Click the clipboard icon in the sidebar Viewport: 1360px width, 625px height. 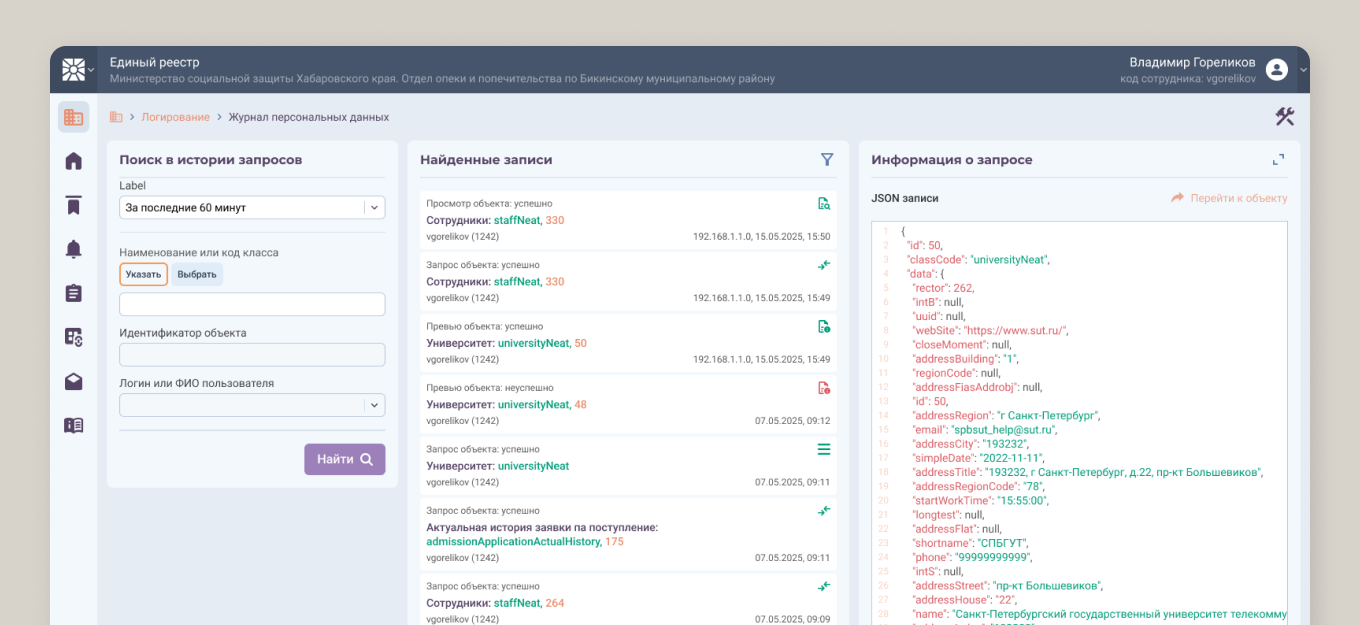tap(73, 293)
